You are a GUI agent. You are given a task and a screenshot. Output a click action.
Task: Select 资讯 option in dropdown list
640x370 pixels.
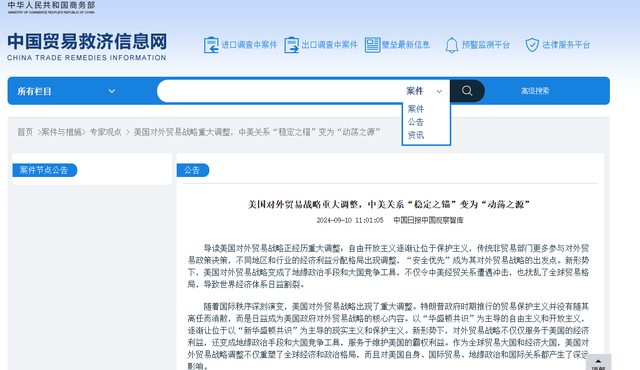pos(416,135)
